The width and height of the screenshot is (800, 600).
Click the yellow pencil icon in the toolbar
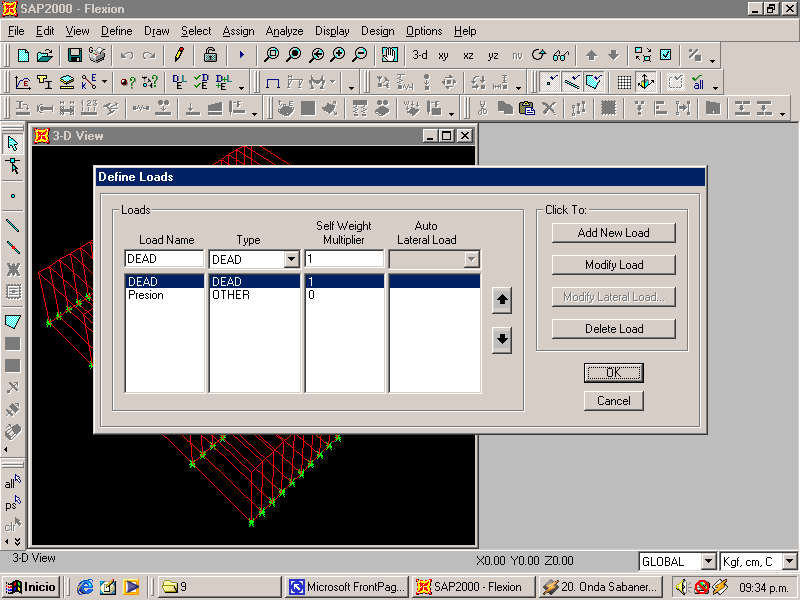179,55
